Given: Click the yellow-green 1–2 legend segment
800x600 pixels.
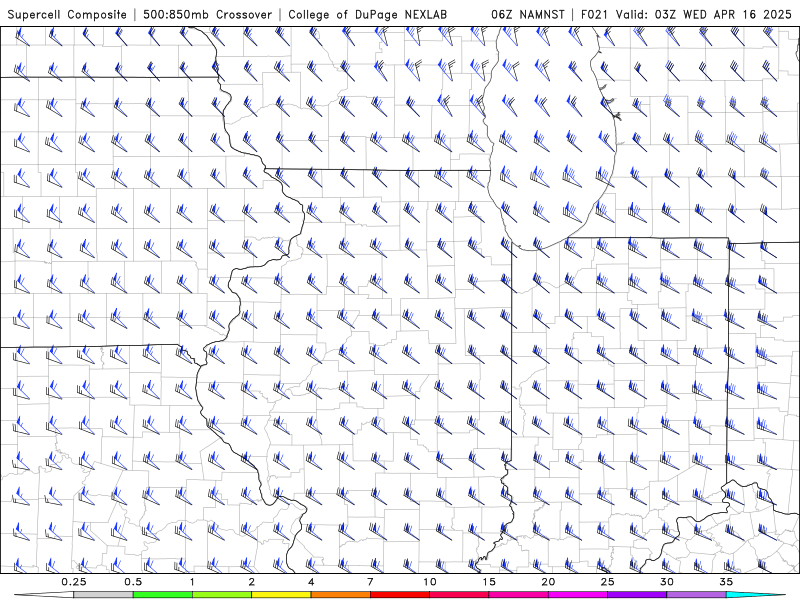Looking at the screenshot, I should (x=222, y=595).
